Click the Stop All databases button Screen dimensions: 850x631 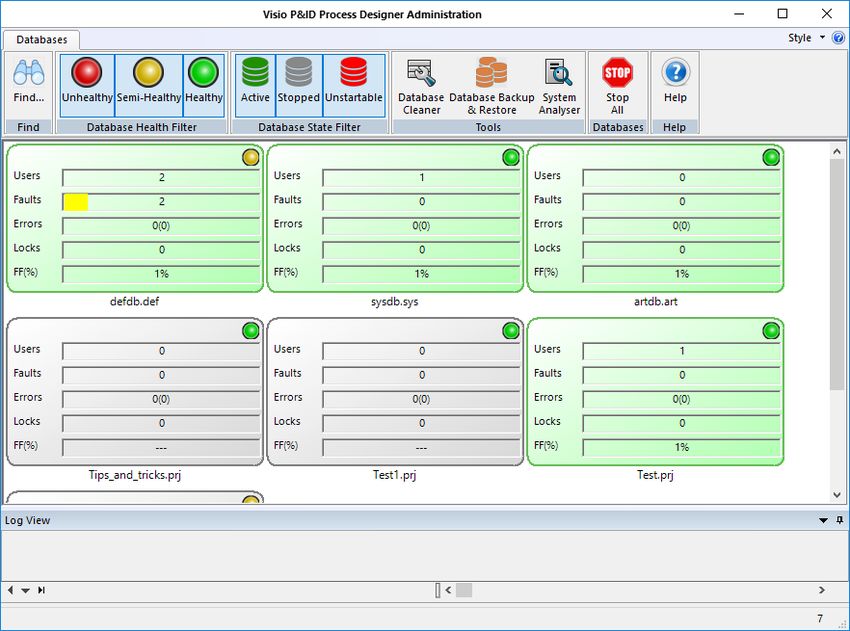tap(617, 87)
